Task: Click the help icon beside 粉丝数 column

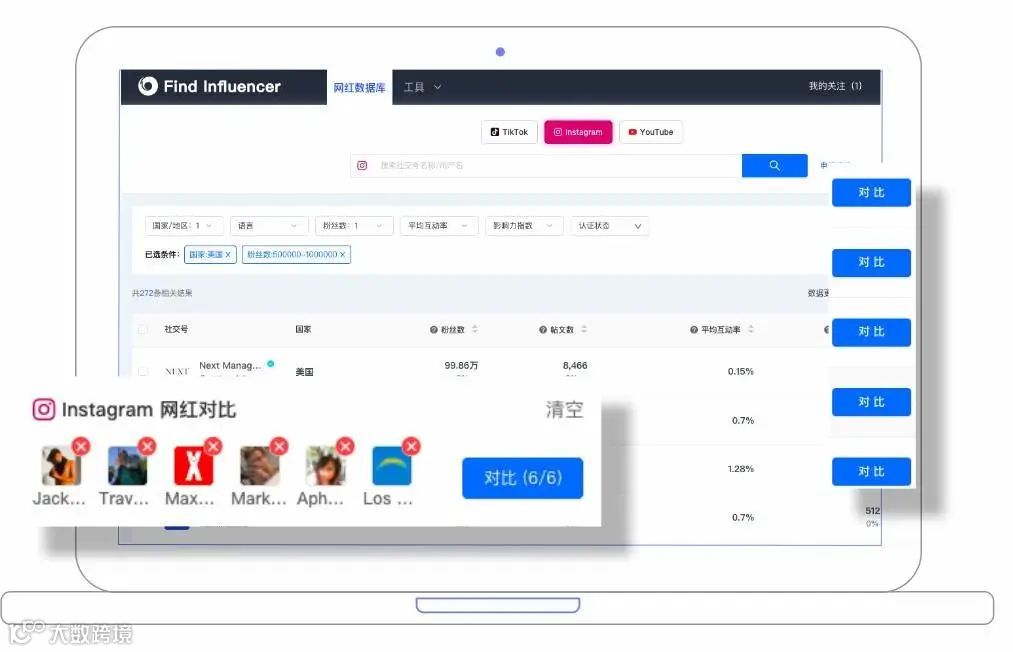Action: coord(433,330)
